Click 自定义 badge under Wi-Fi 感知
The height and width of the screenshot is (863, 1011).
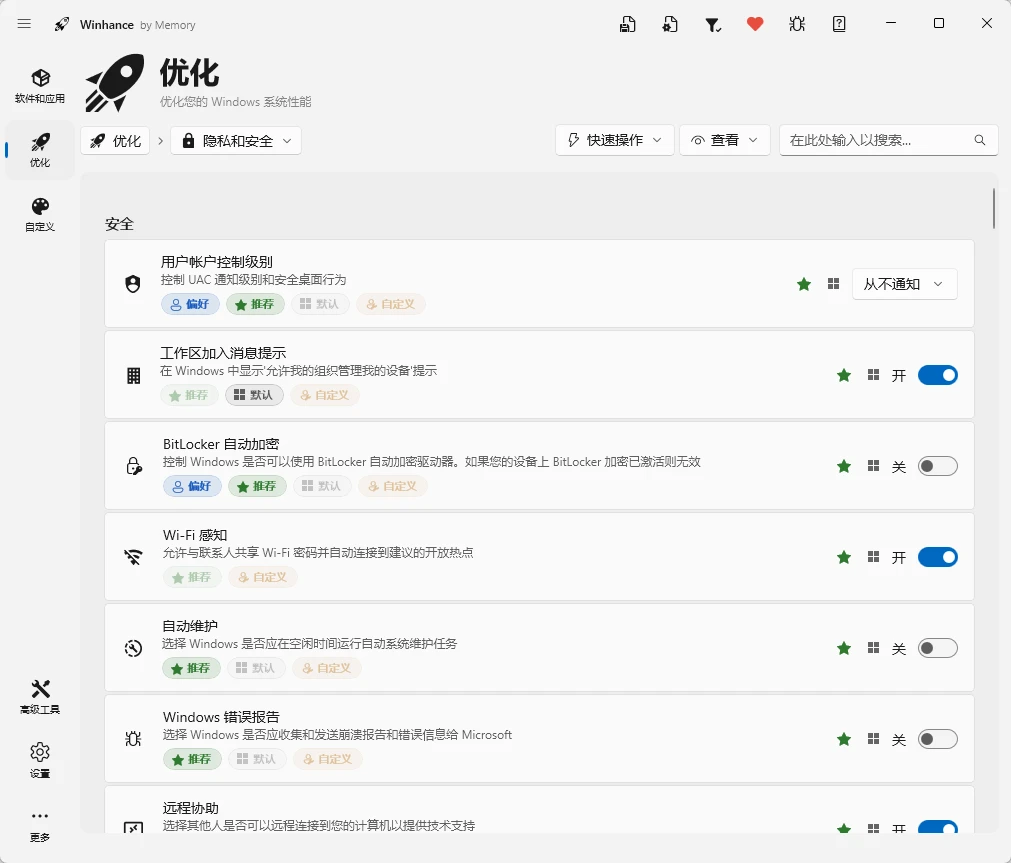pos(263,577)
